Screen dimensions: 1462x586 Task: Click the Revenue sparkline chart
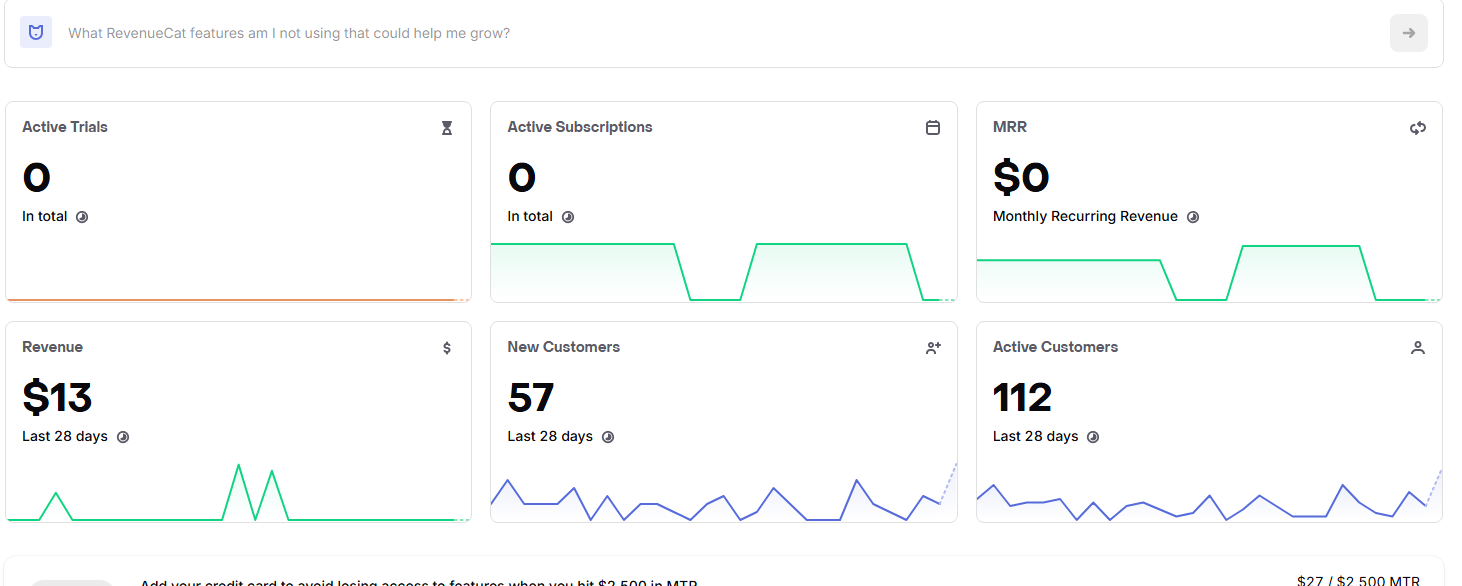pos(238,492)
